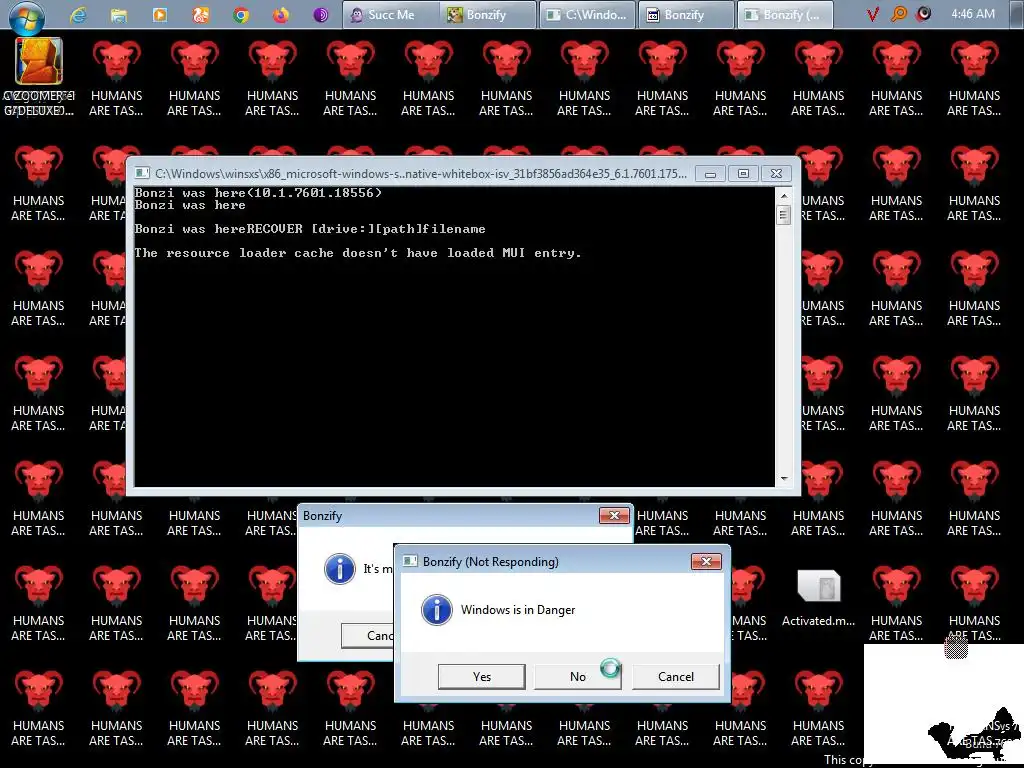Maximize the C:\Windows\winsxs console window
Viewport: 1024px width, 768px height.
(743, 174)
